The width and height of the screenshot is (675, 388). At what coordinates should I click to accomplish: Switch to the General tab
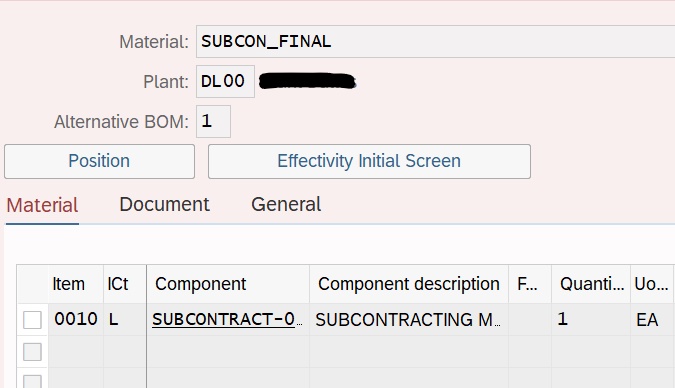coord(286,205)
